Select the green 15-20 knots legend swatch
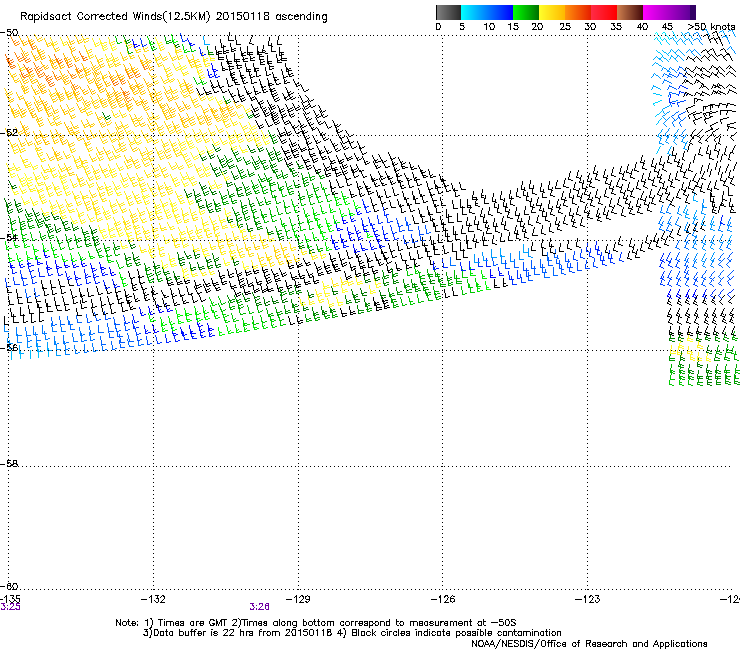This screenshot has height=650, width=740. (526, 12)
